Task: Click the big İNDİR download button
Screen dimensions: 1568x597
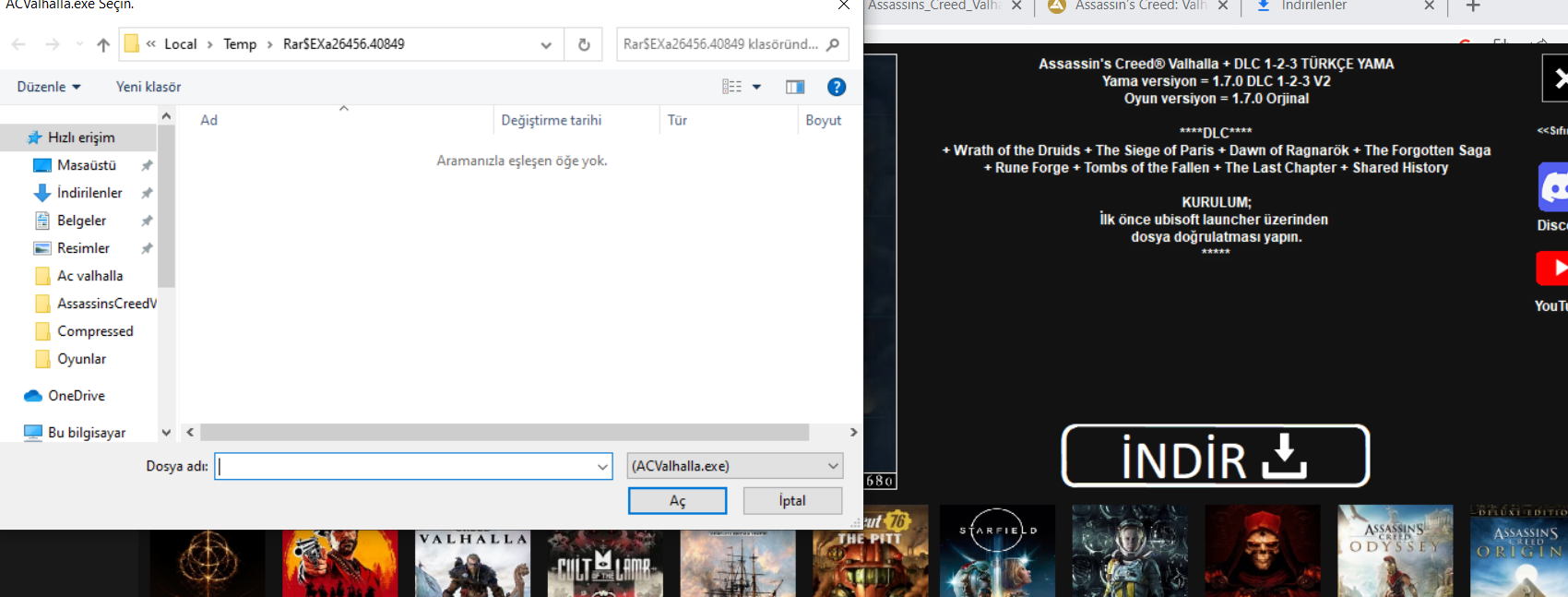Action: pos(1216,456)
